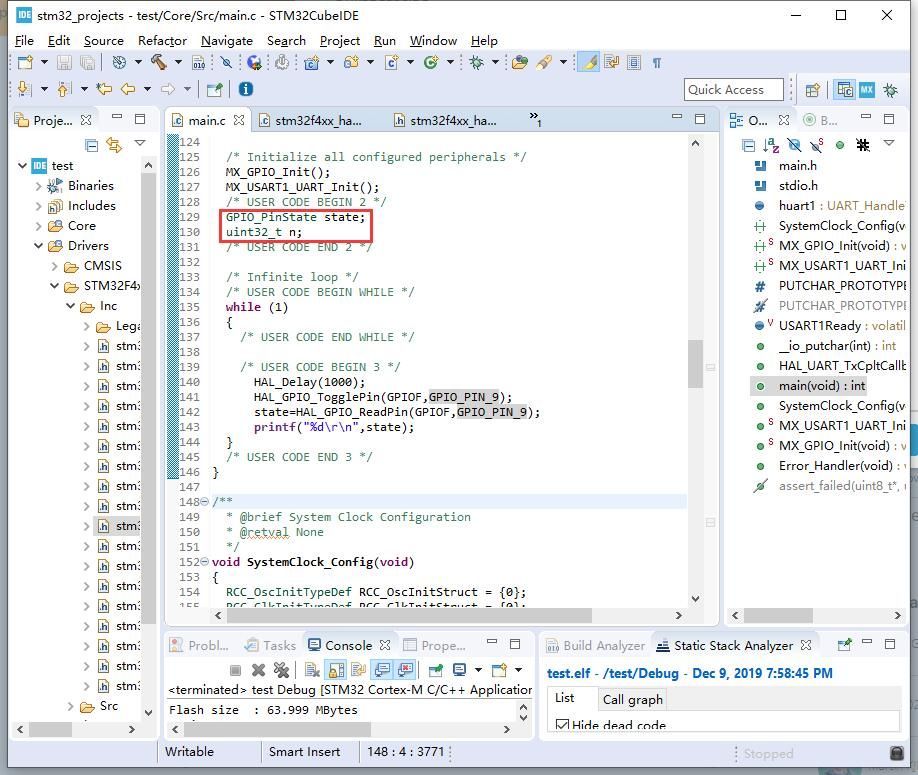Click the Remove All Terminated Launches icon
Viewport: 918px width, 775px height.
tap(282, 670)
